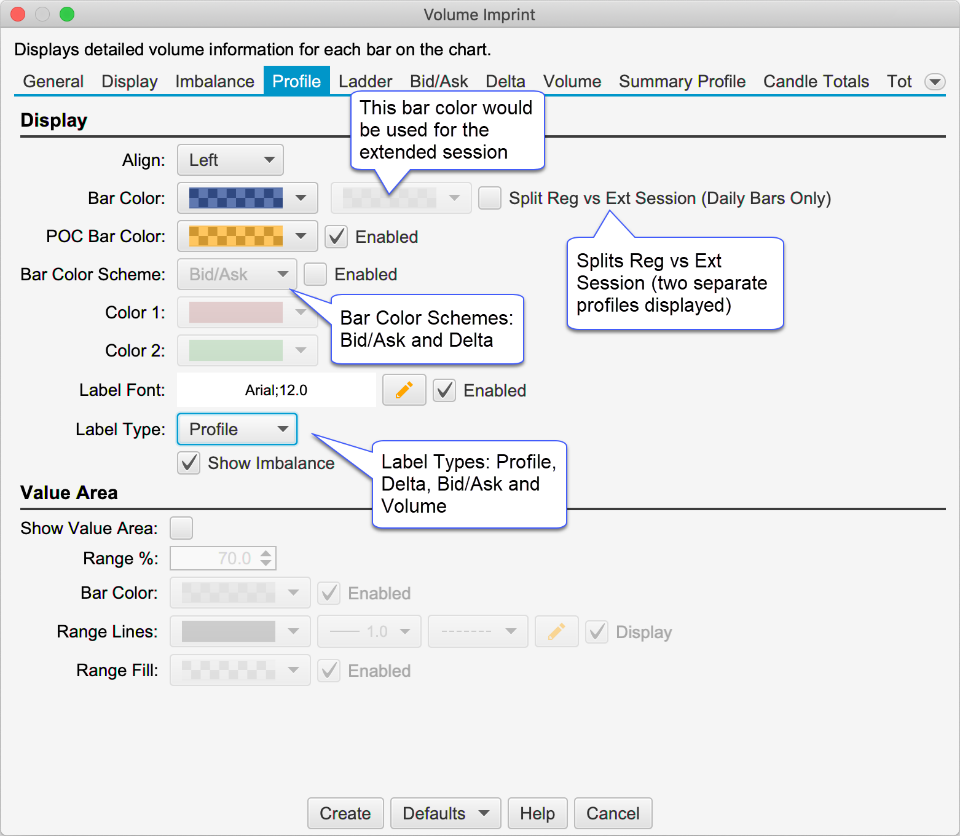The width and height of the screenshot is (960, 836).
Task: Click the green macOS maximize button
Action: coord(67,15)
